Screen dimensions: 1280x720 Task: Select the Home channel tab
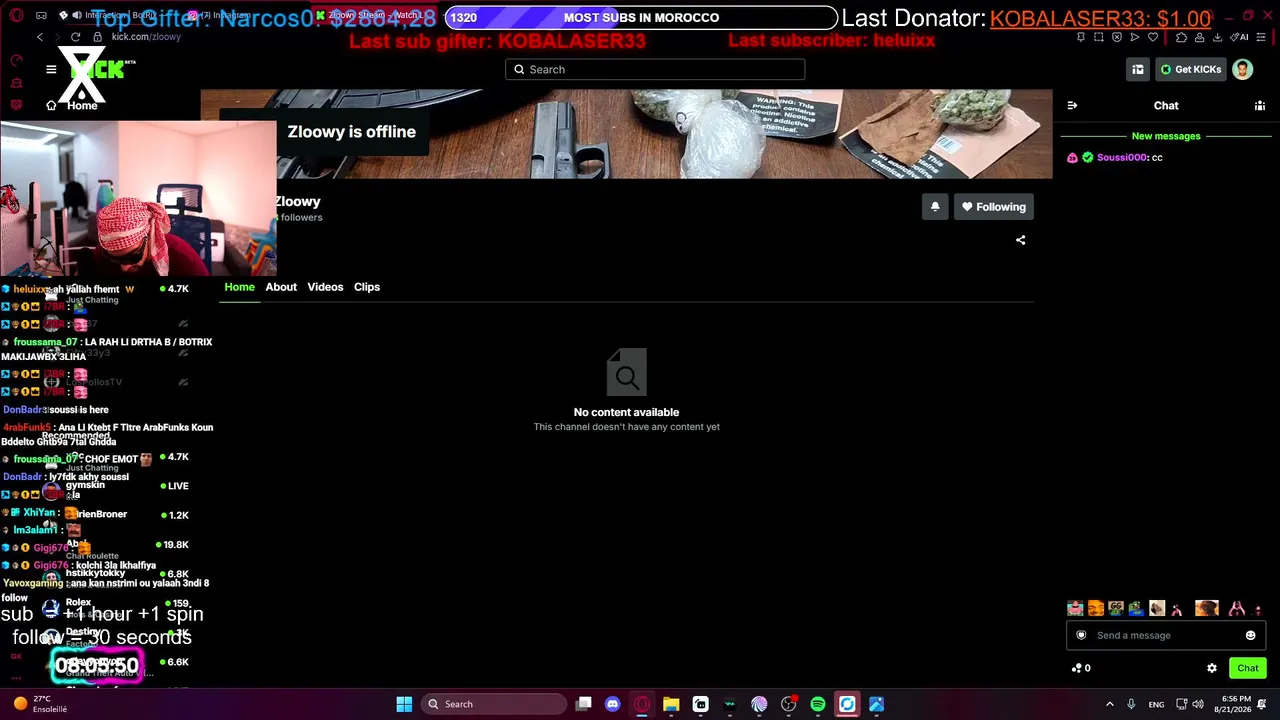pyautogui.click(x=239, y=287)
